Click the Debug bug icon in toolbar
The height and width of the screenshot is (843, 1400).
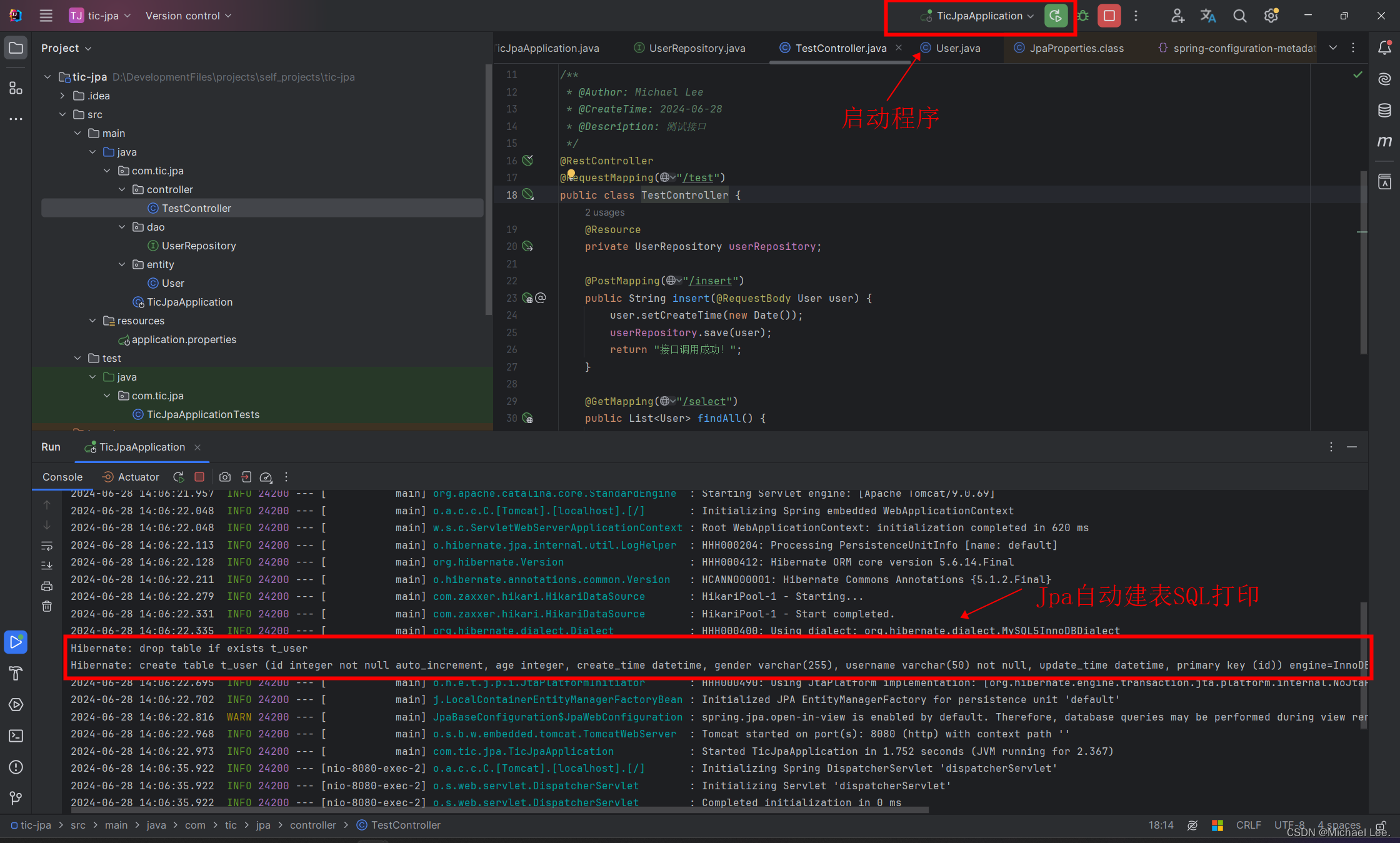pyautogui.click(x=1083, y=16)
